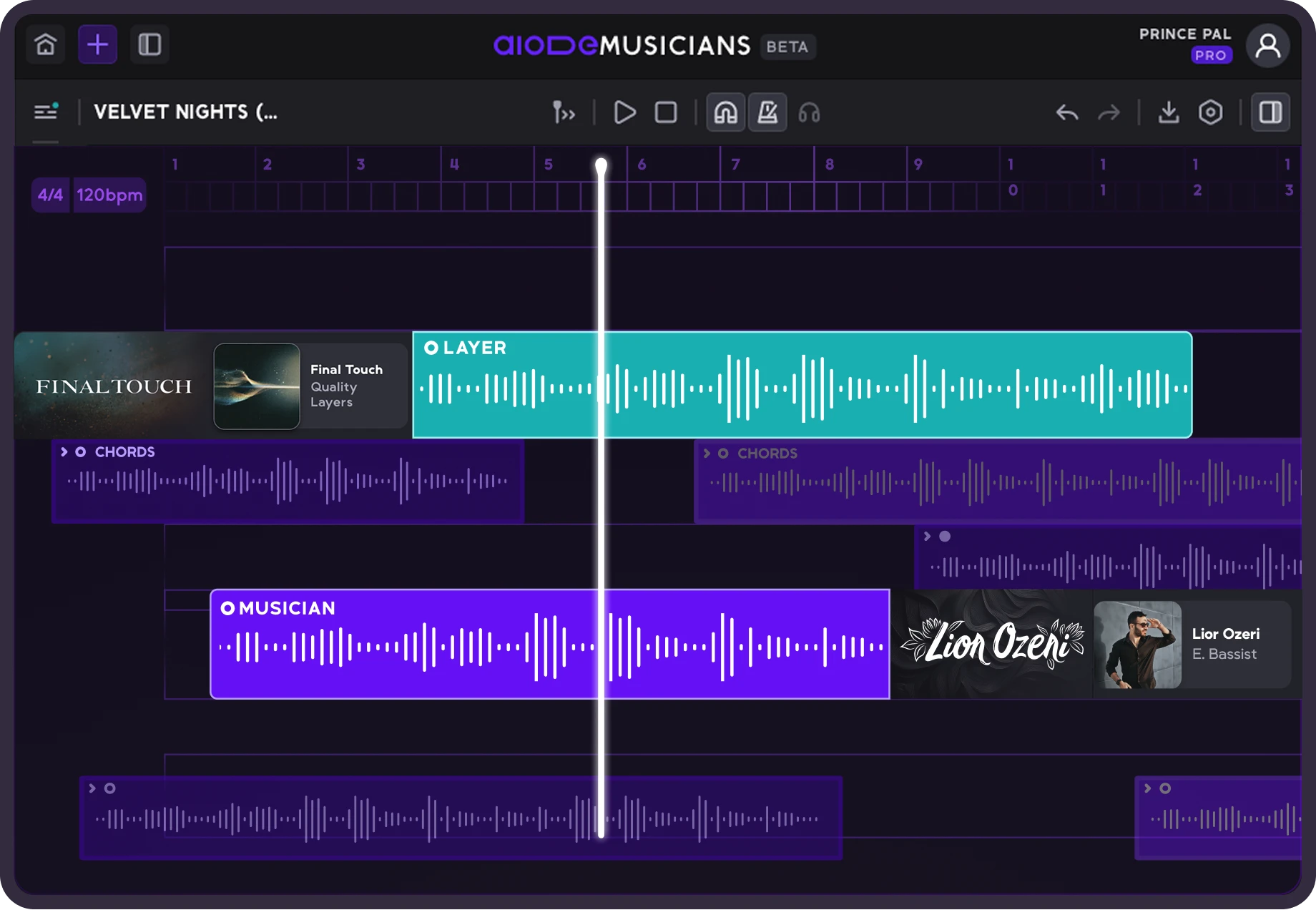Image resolution: width=1316 pixels, height=910 pixels.
Task: Toggle the snap magnet button
Action: [725, 112]
